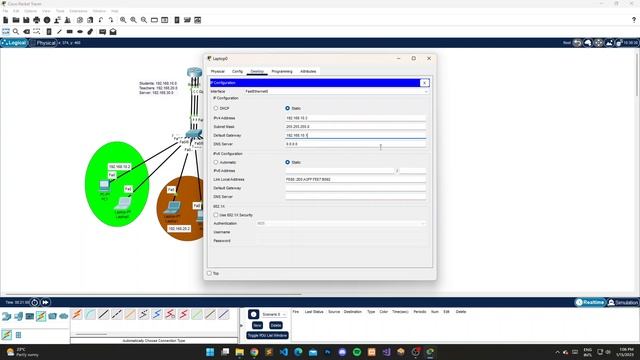640x360 pixels.
Task: Open the Attributes tab in Laptop0
Action: [x=308, y=71]
